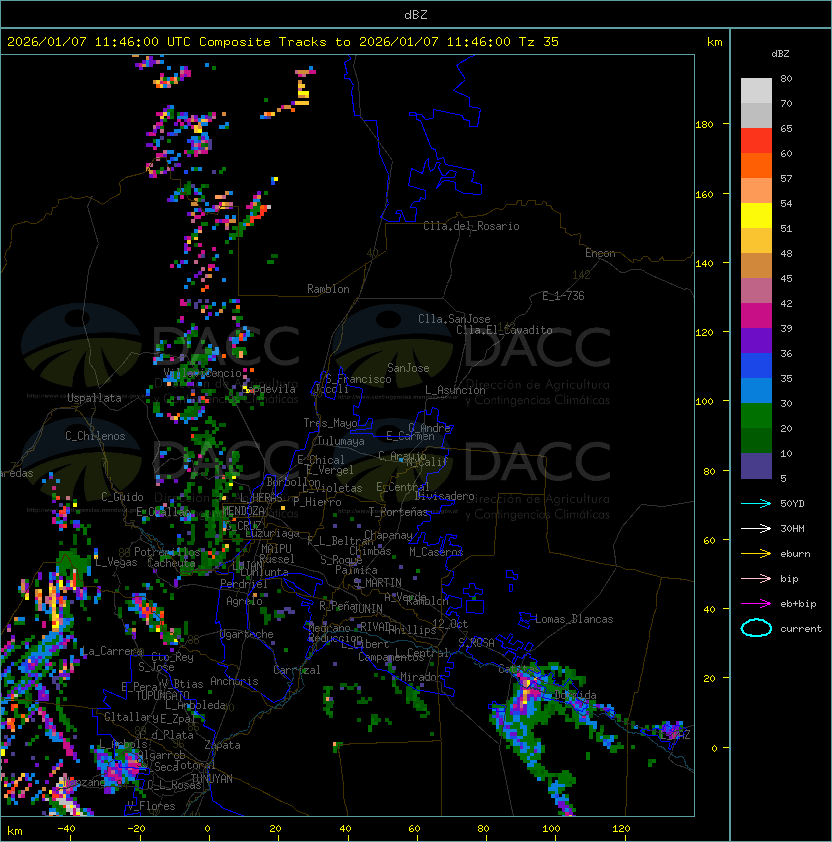Click the 'Mirador' place label
Image resolution: width=832 pixels, height=842 pixels.
click(422, 677)
